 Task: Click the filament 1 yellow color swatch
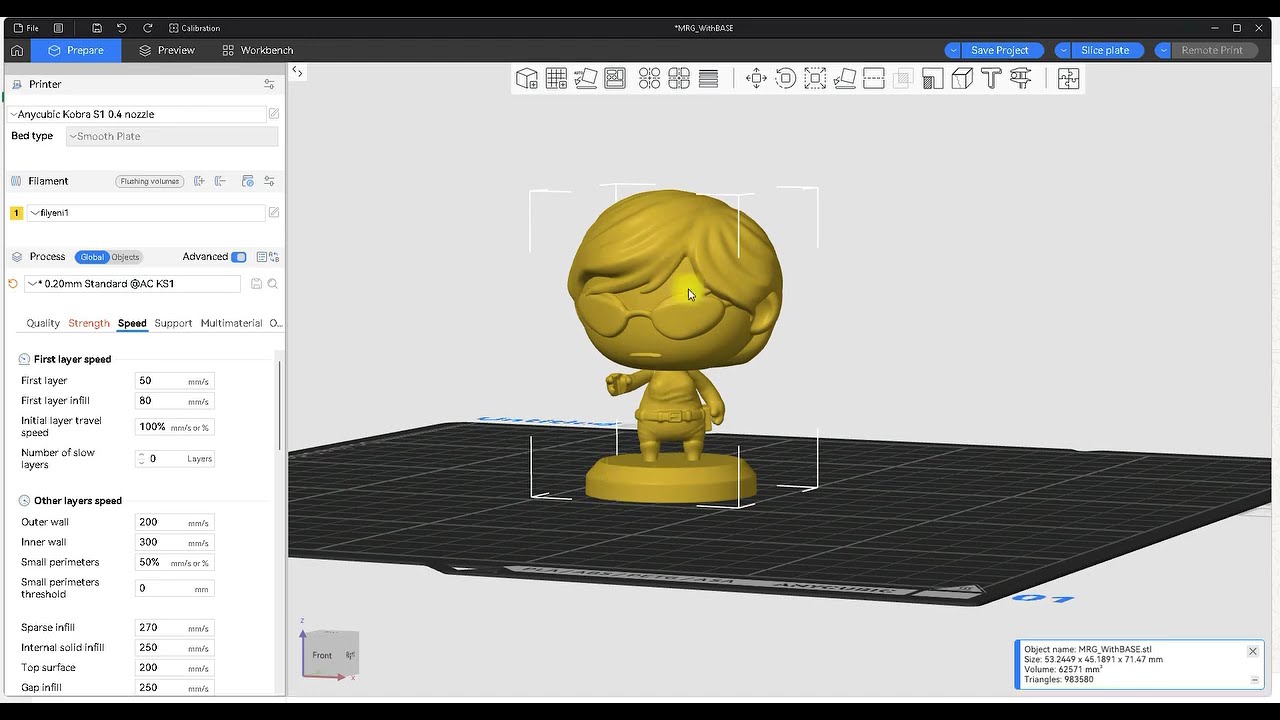point(16,213)
